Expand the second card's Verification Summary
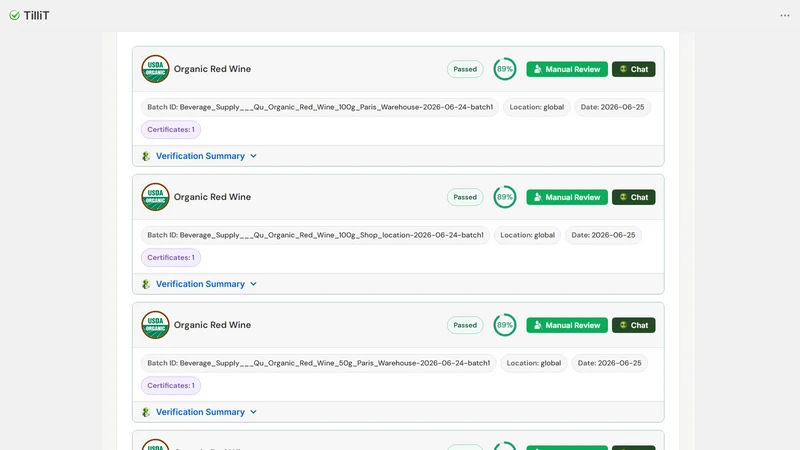The height and width of the screenshot is (450, 800). pyautogui.click(x=206, y=284)
